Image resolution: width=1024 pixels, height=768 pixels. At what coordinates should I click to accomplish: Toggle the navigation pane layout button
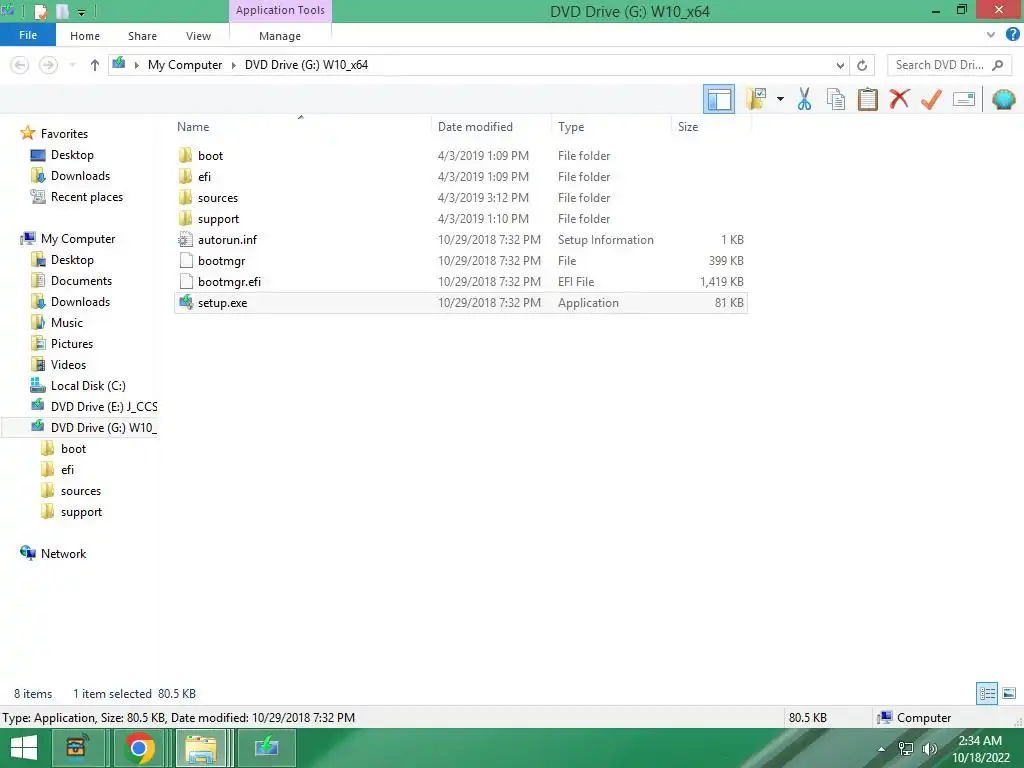click(x=718, y=99)
